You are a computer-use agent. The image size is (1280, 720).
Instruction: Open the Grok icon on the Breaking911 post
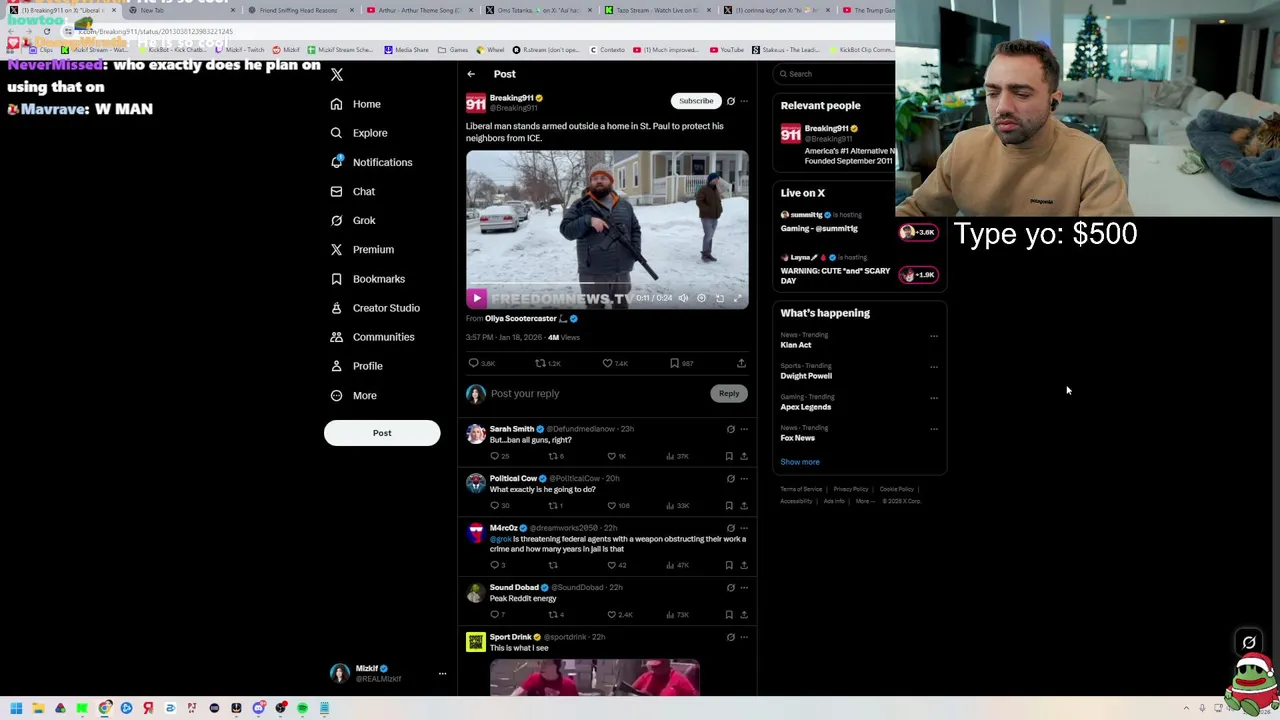(x=730, y=101)
